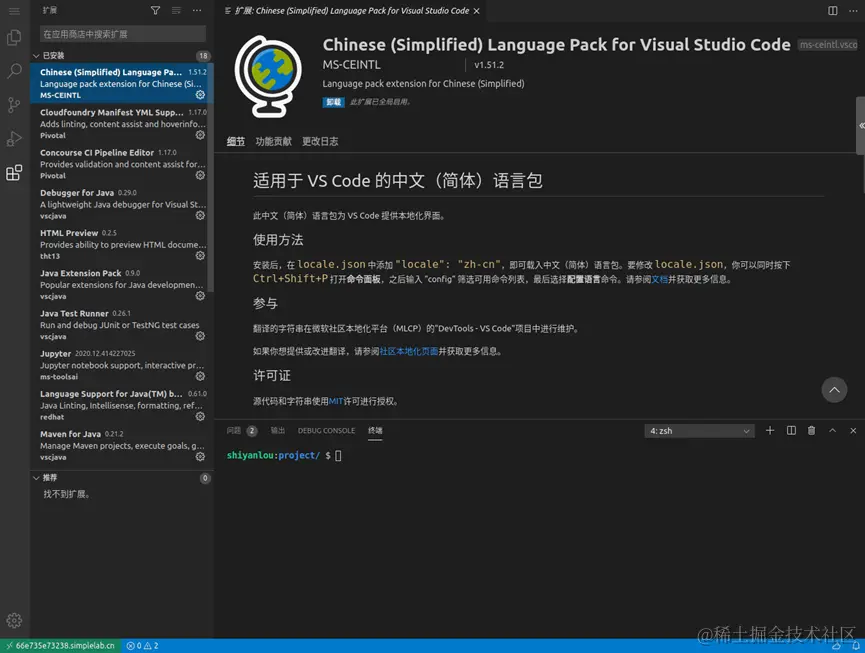Open gear menu for Java Extension Pack
Image resolution: width=865 pixels, height=653 pixels.
(x=200, y=296)
